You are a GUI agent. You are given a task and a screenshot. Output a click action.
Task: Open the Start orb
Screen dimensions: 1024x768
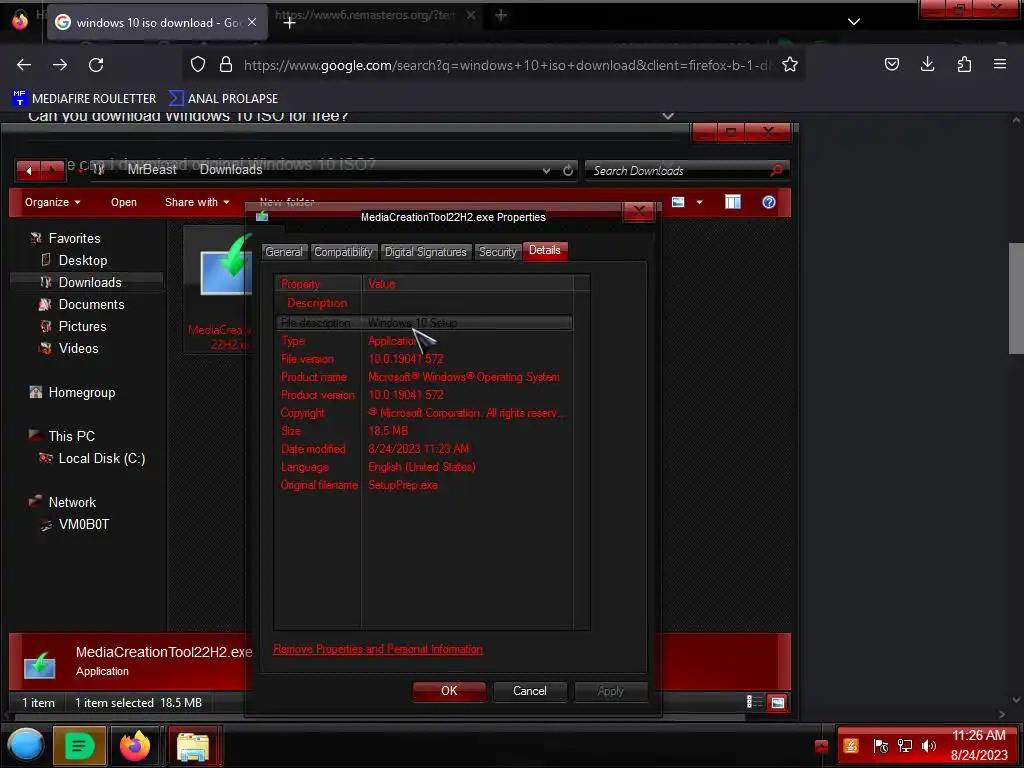click(26, 745)
